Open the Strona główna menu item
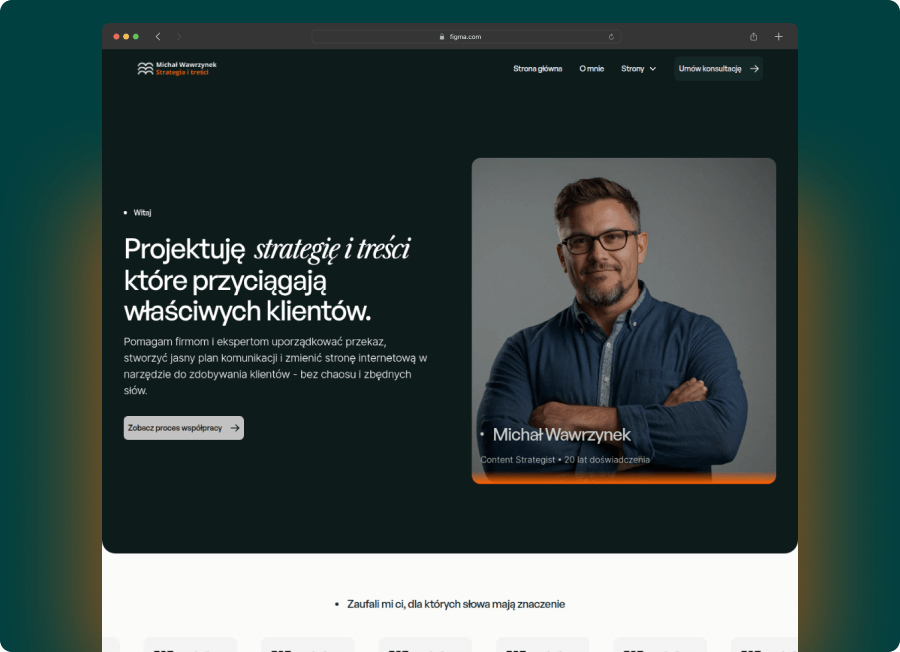The height and width of the screenshot is (652, 900). tap(537, 68)
